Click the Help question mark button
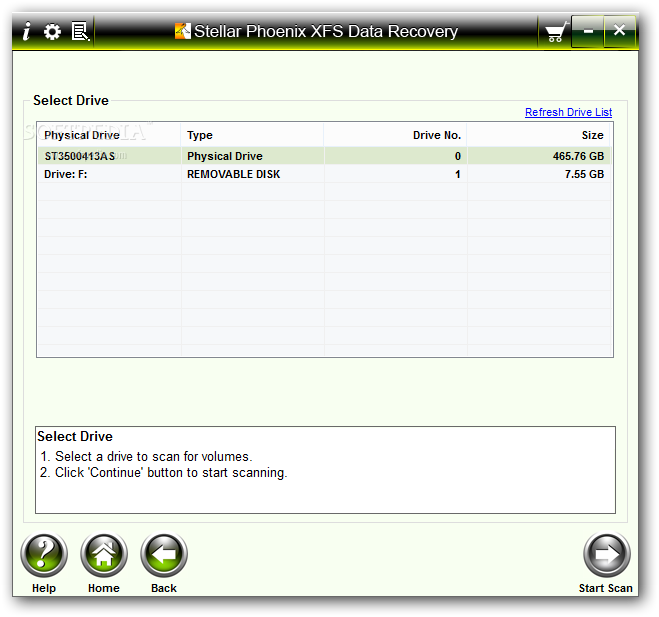This screenshot has width=659, height=617. point(44,555)
